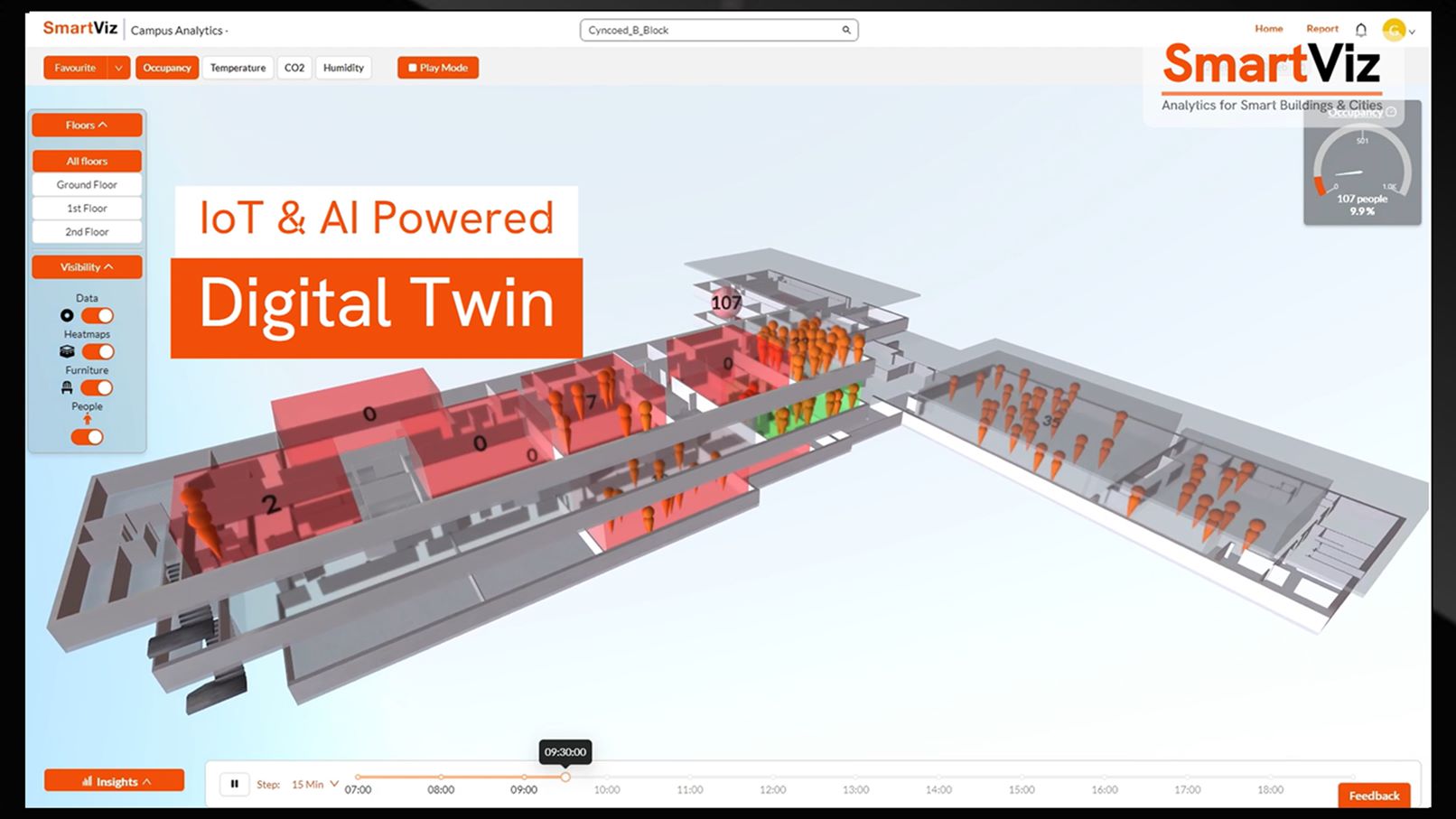Collapse the Floors panel
Viewport: 1456px width, 819px height.
(x=86, y=125)
